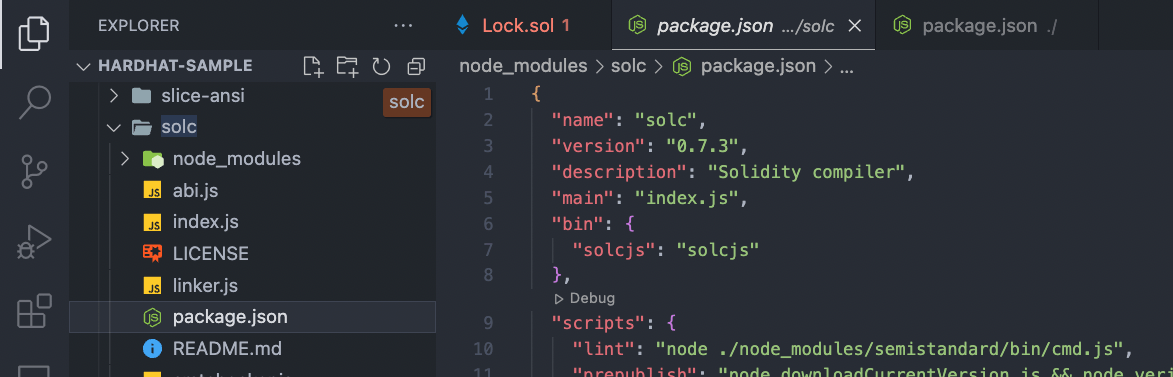Click node_modules in the breadcrumb
The width and height of the screenshot is (1173, 377).
click(523, 66)
